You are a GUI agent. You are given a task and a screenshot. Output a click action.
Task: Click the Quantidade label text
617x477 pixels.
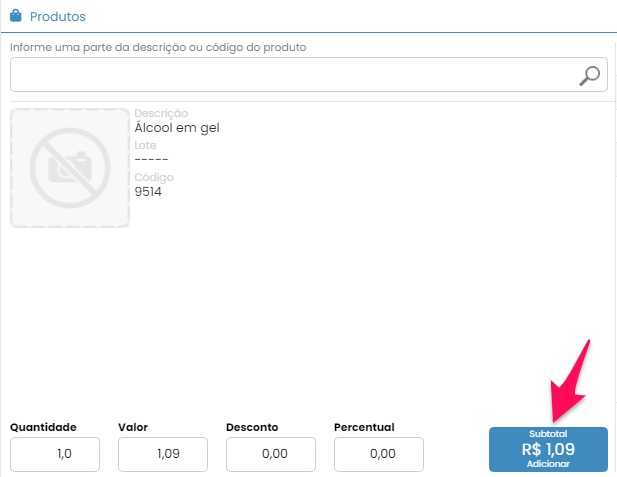click(x=43, y=427)
